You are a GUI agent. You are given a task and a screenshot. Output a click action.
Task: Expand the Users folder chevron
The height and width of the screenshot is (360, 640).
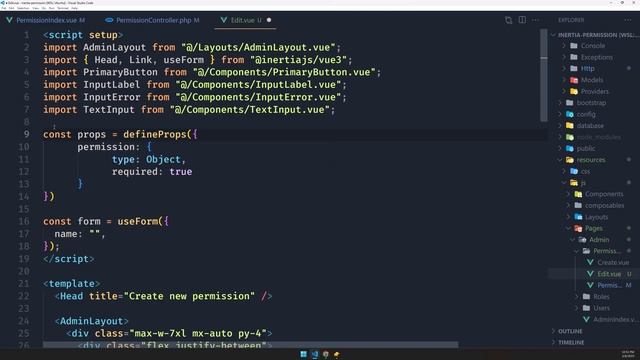(x=576, y=308)
